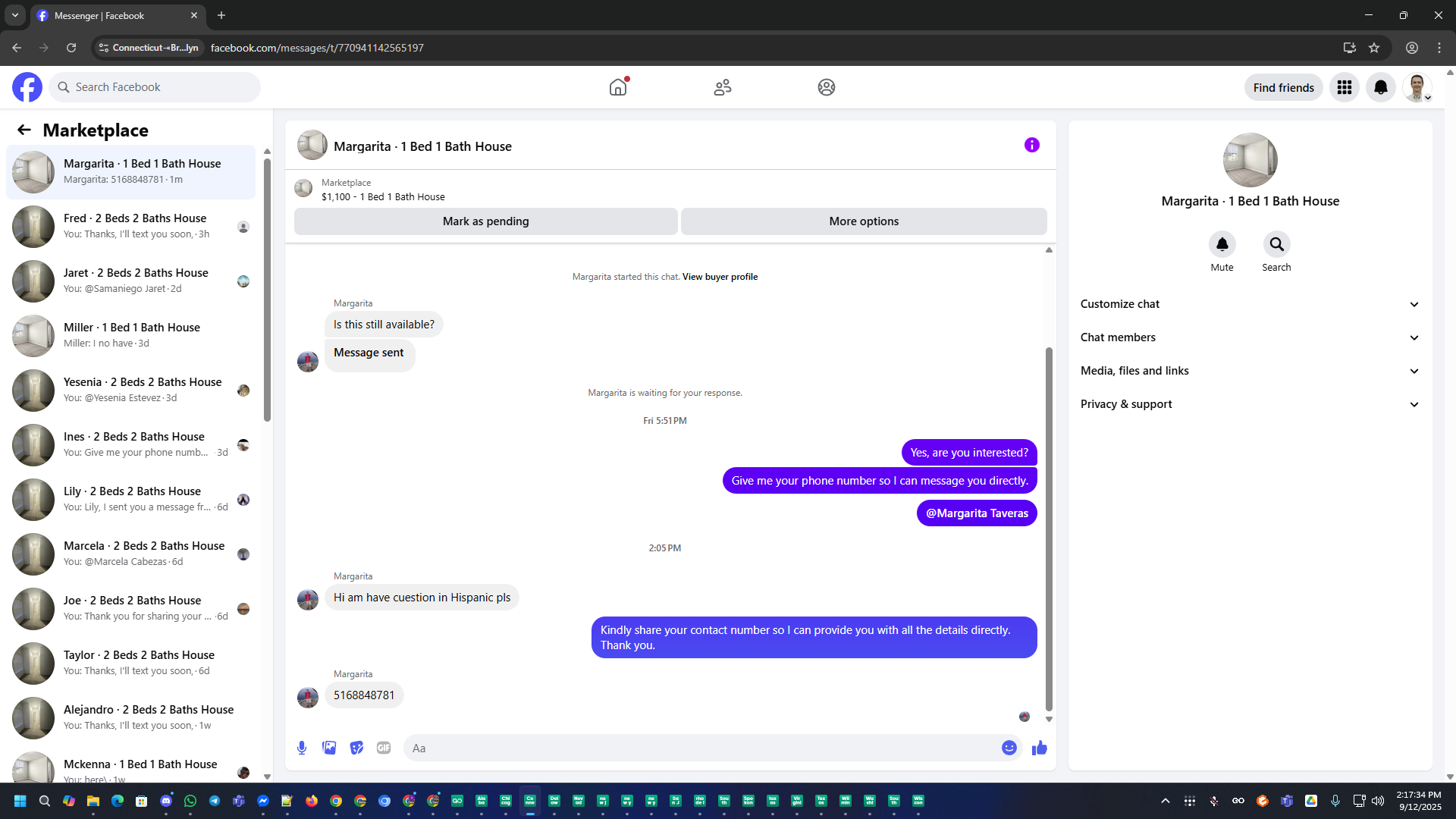
Task: Mute this conversation
Action: click(1222, 244)
